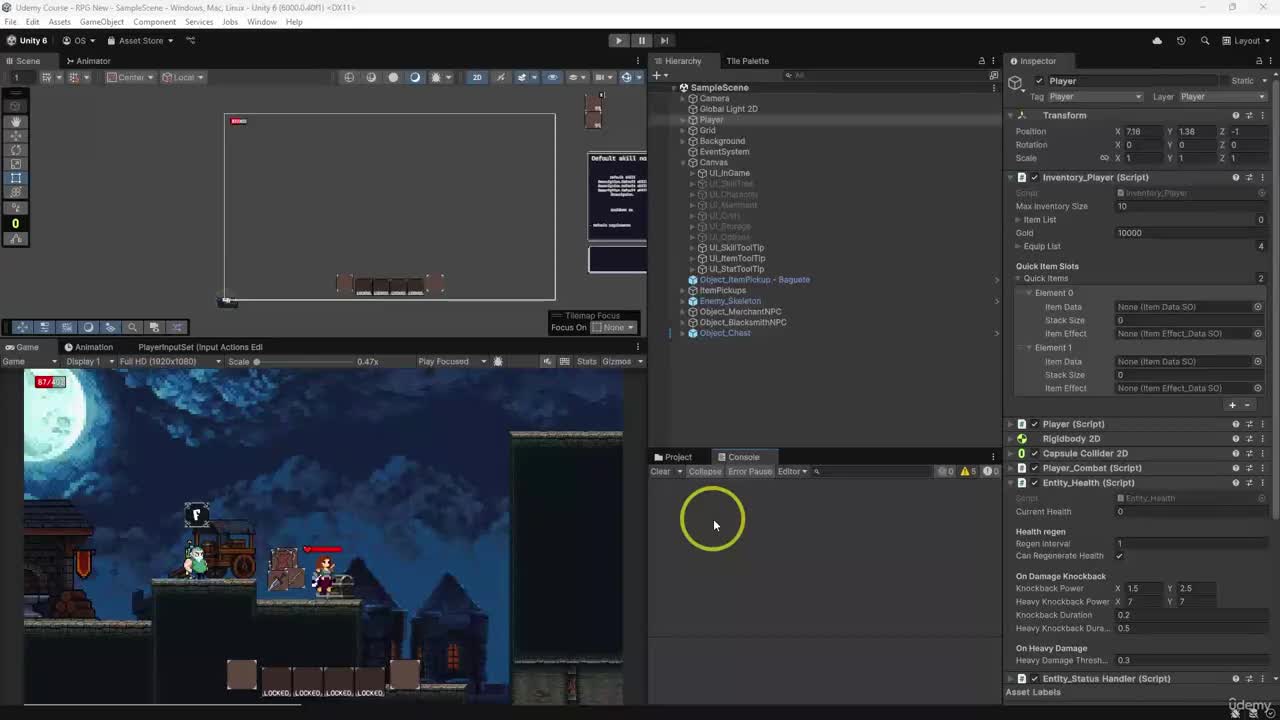Viewport: 1280px width, 720px height.
Task: Toggle Inventory_Player script enabled checkbox
Action: [x=1034, y=178]
